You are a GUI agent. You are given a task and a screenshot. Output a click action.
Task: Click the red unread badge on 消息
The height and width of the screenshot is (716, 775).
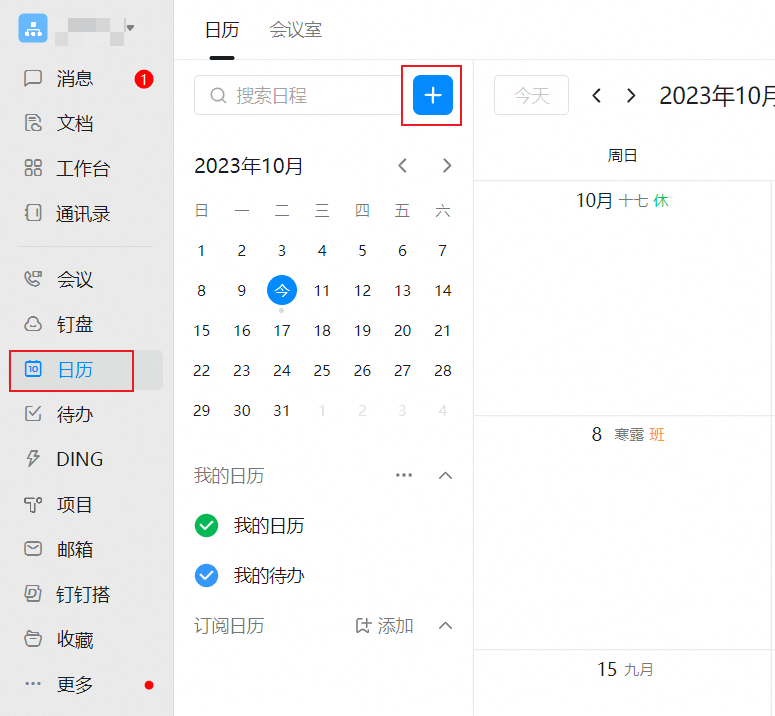click(144, 79)
